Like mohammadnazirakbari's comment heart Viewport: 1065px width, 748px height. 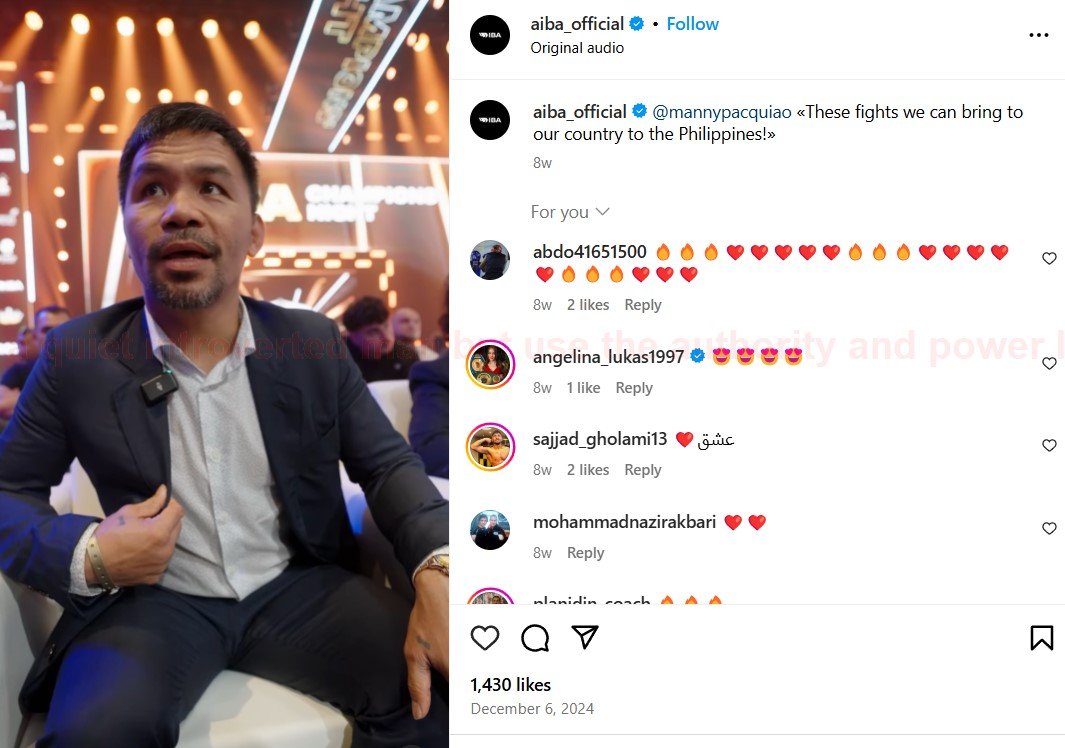pyautogui.click(x=1049, y=529)
